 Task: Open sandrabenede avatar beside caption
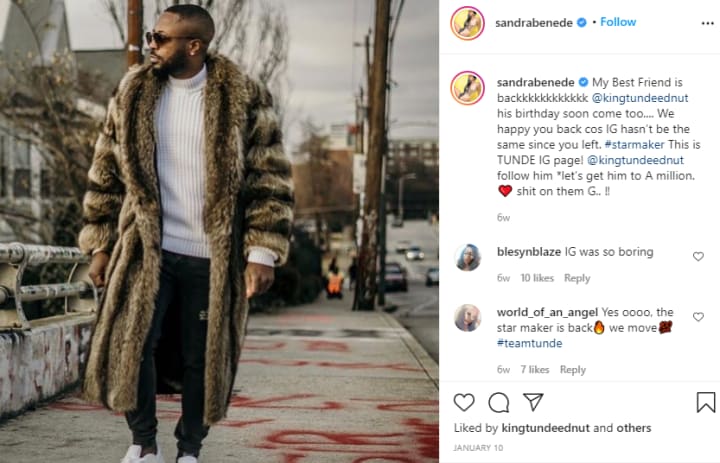[x=467, y=88]
